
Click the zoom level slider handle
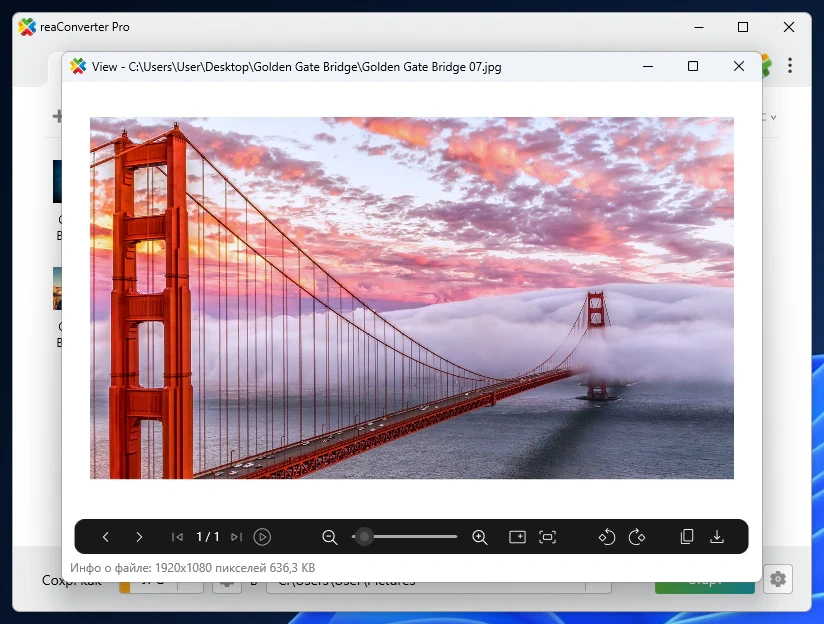(x=365, y=537)
